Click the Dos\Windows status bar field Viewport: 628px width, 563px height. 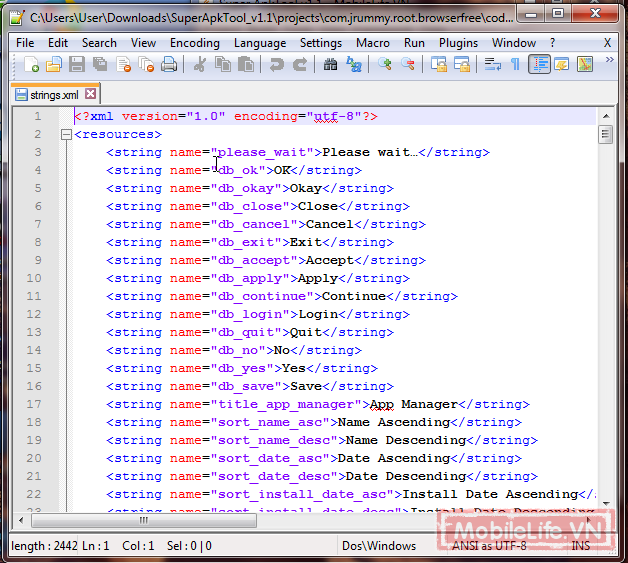click(379, 546)
